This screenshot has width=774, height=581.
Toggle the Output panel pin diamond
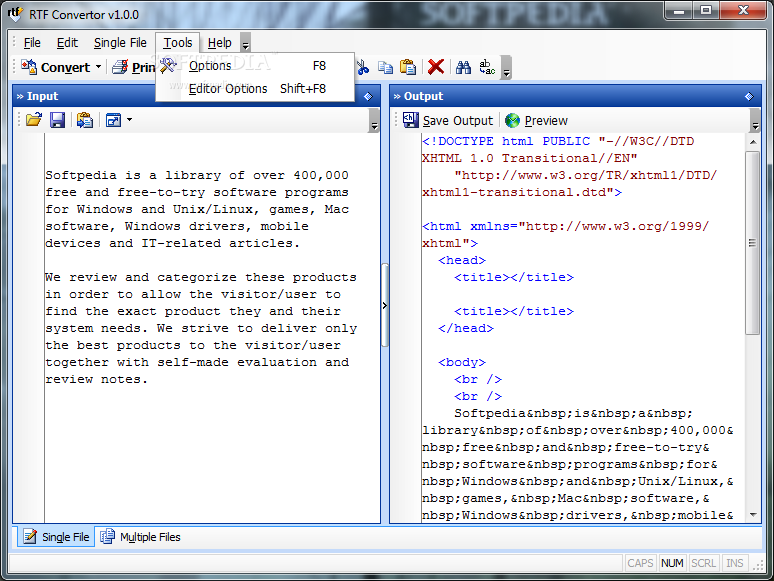[749, 96]
